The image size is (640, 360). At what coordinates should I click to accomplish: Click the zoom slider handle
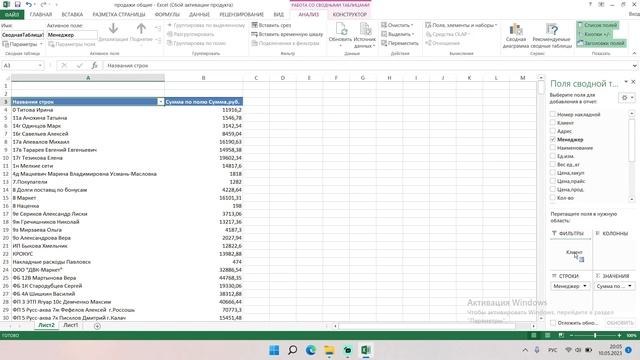595,335
